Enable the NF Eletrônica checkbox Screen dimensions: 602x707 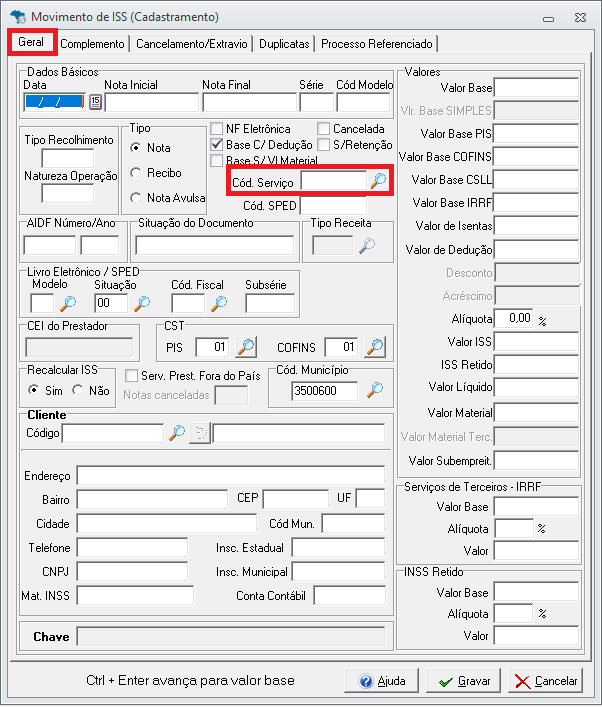click(217, 129)
